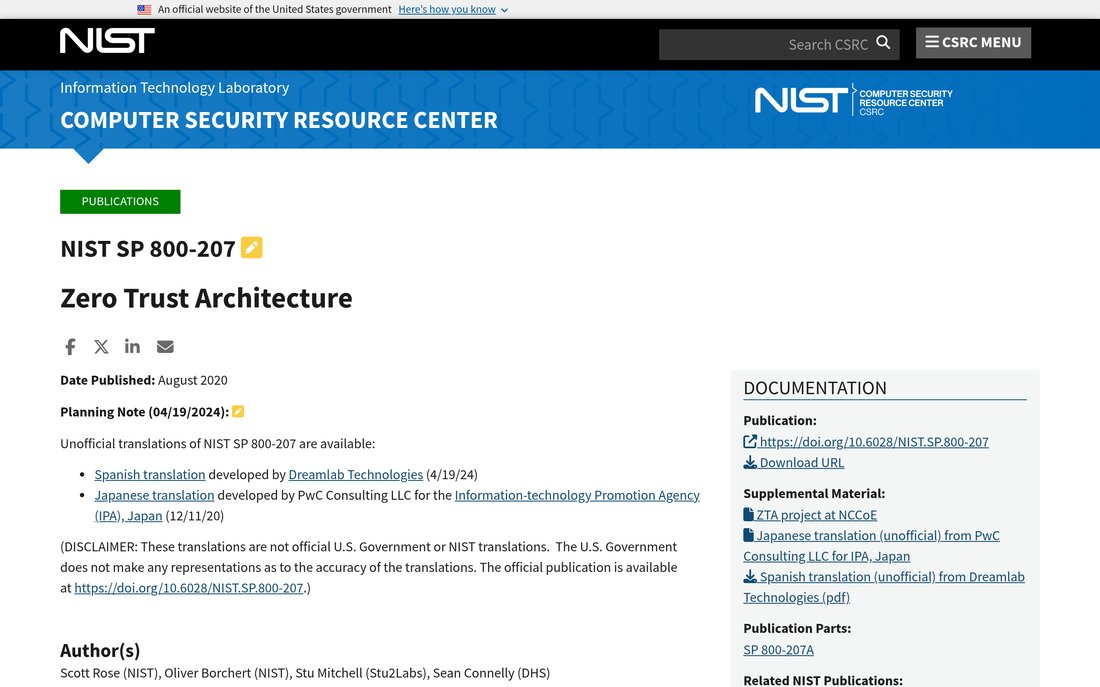Expand "Here's how you know" dropdown
This screenshot has height=687, width=1100.
tap(453, 10)
